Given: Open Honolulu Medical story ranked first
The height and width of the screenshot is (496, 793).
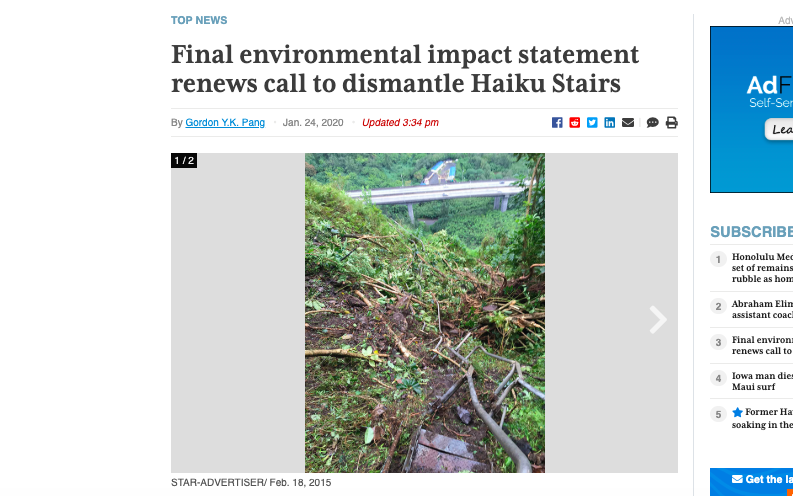Looking at the screenshot, I should [x=762, y=267].
